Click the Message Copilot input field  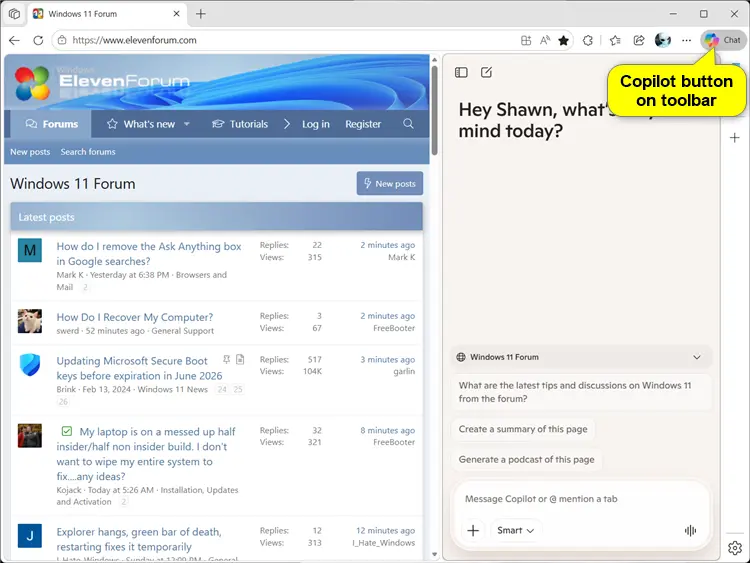pos(580,499)
